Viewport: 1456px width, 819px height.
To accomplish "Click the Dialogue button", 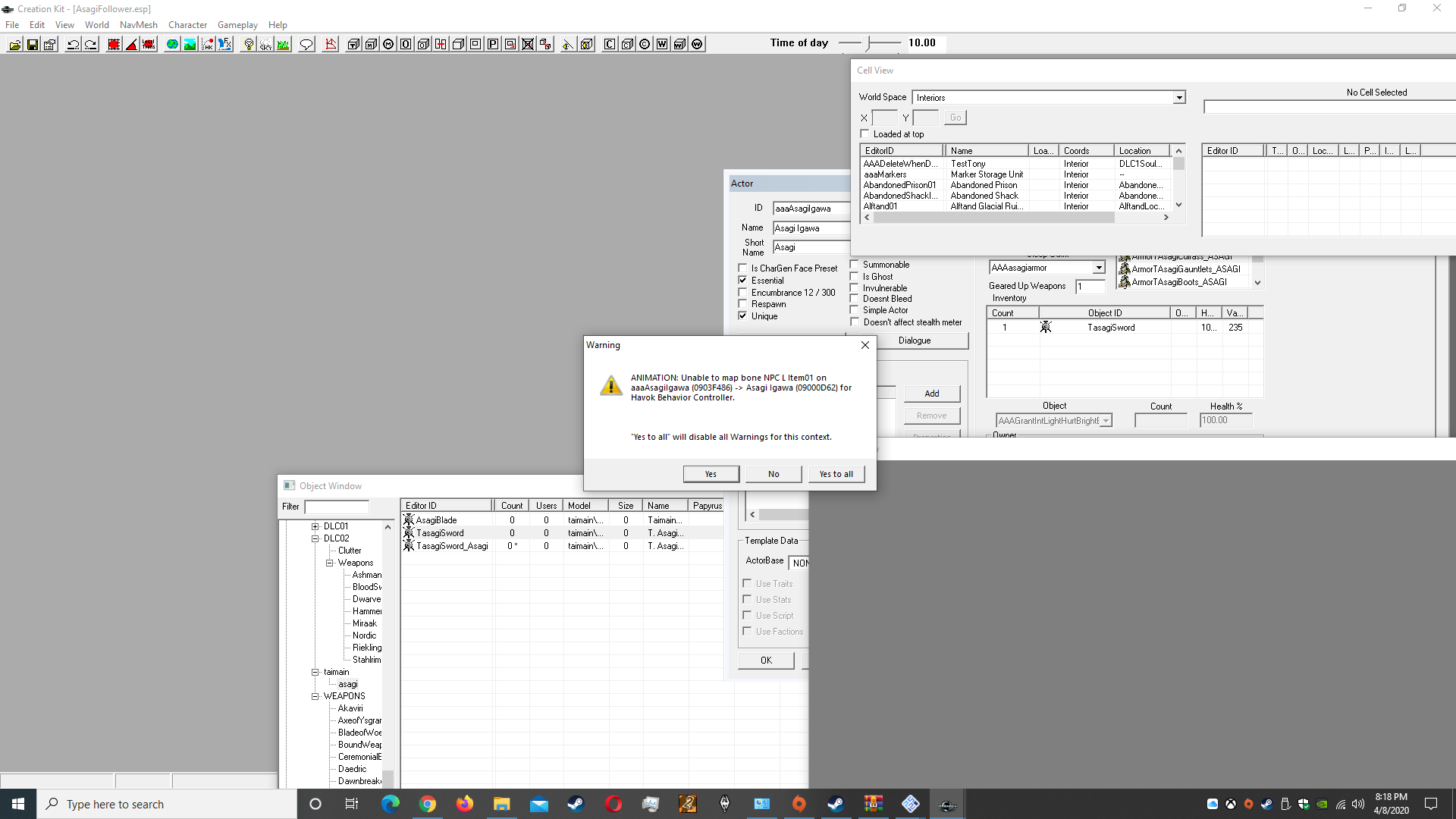I will (x=915, y=340).
